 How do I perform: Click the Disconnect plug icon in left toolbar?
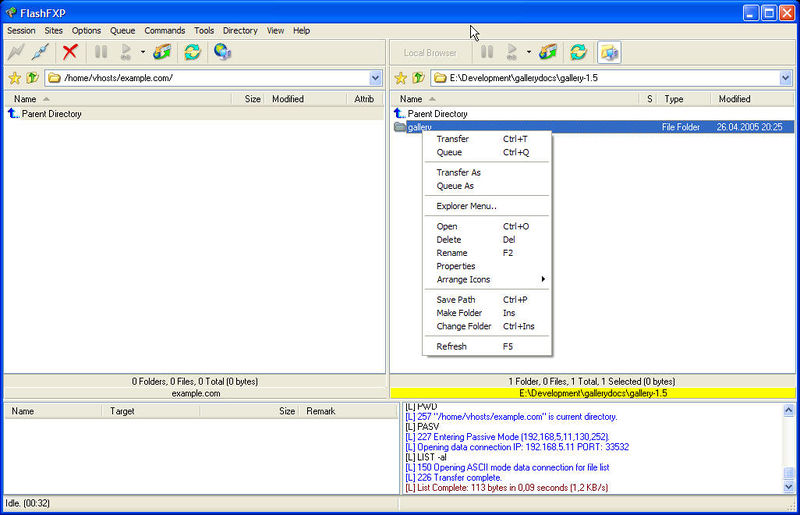[40, 52]
